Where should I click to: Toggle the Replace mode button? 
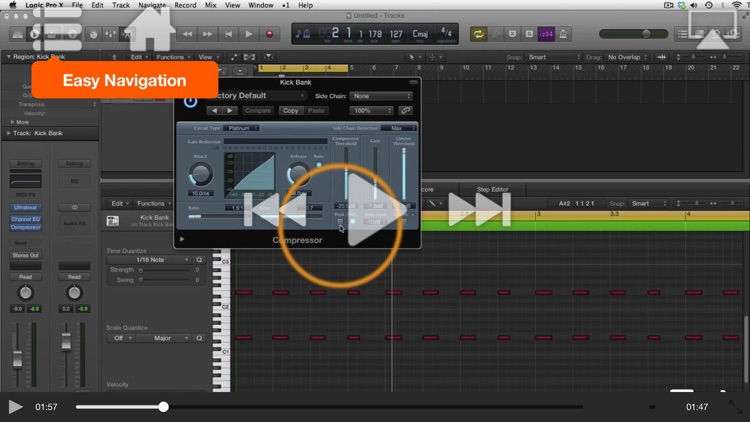512,34
